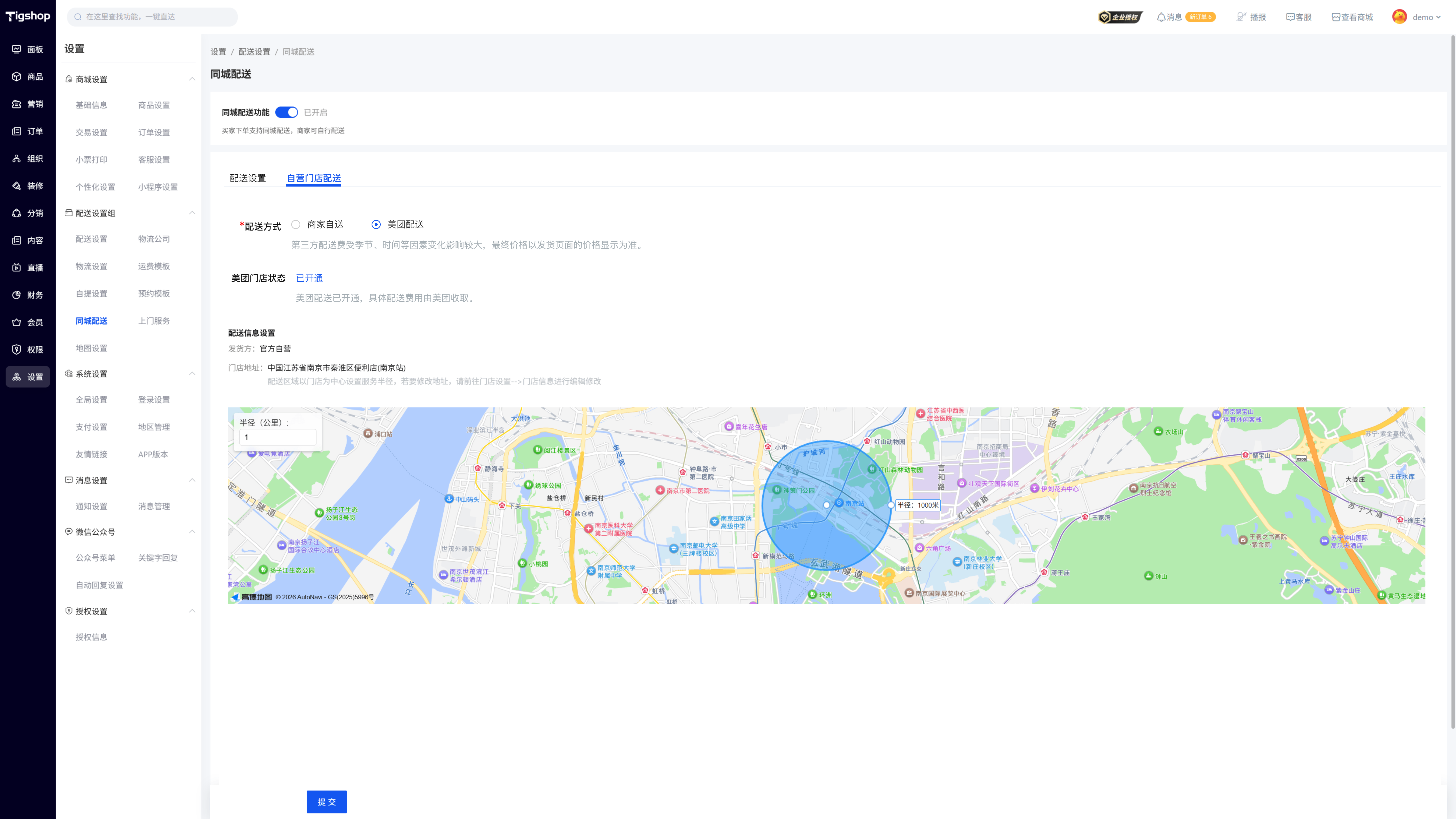Screen dimensions: 1456x819
Task: Open the 查看商城 store icon
Action: coord(1336,17)
